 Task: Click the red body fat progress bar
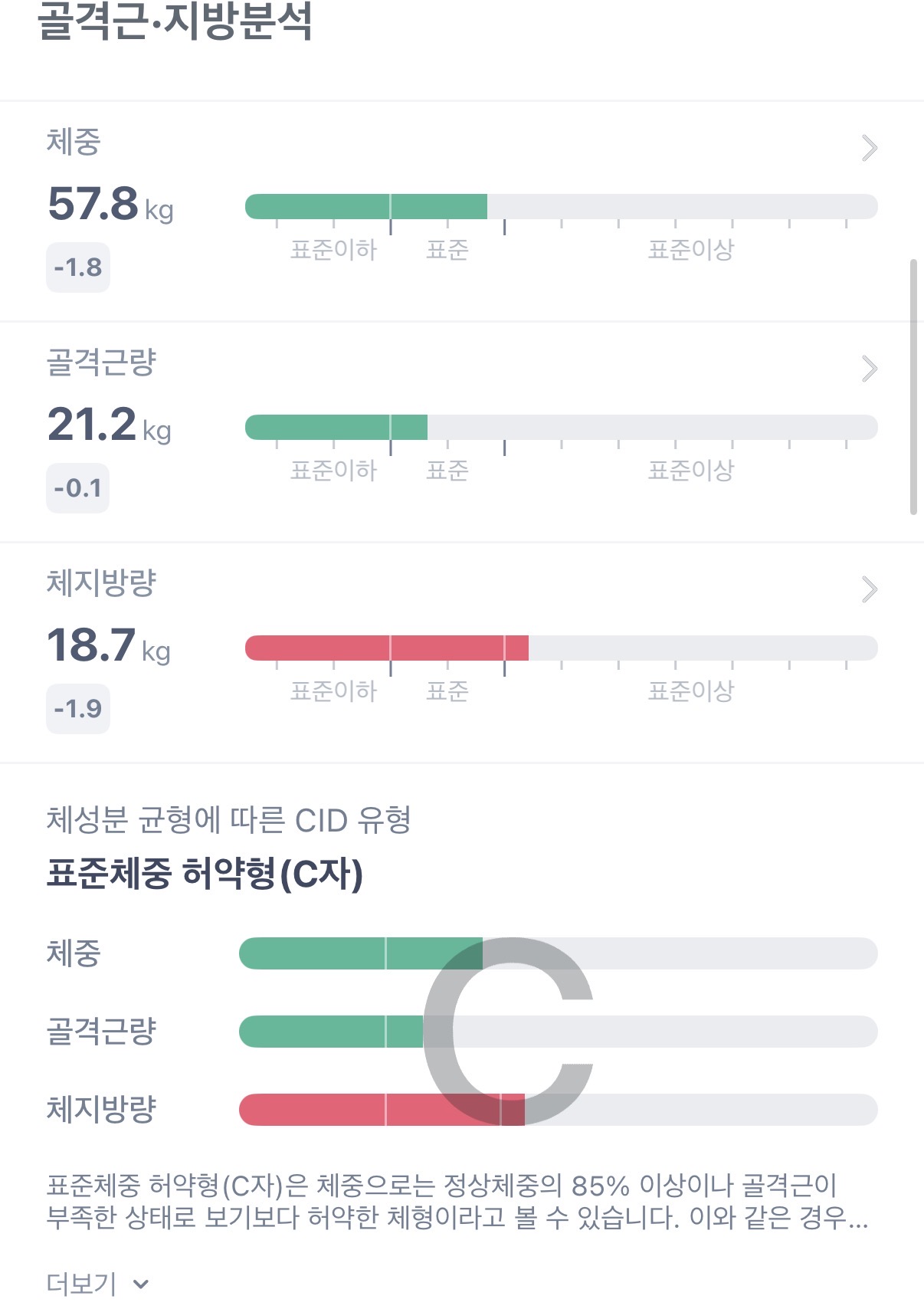click(386, 648)
